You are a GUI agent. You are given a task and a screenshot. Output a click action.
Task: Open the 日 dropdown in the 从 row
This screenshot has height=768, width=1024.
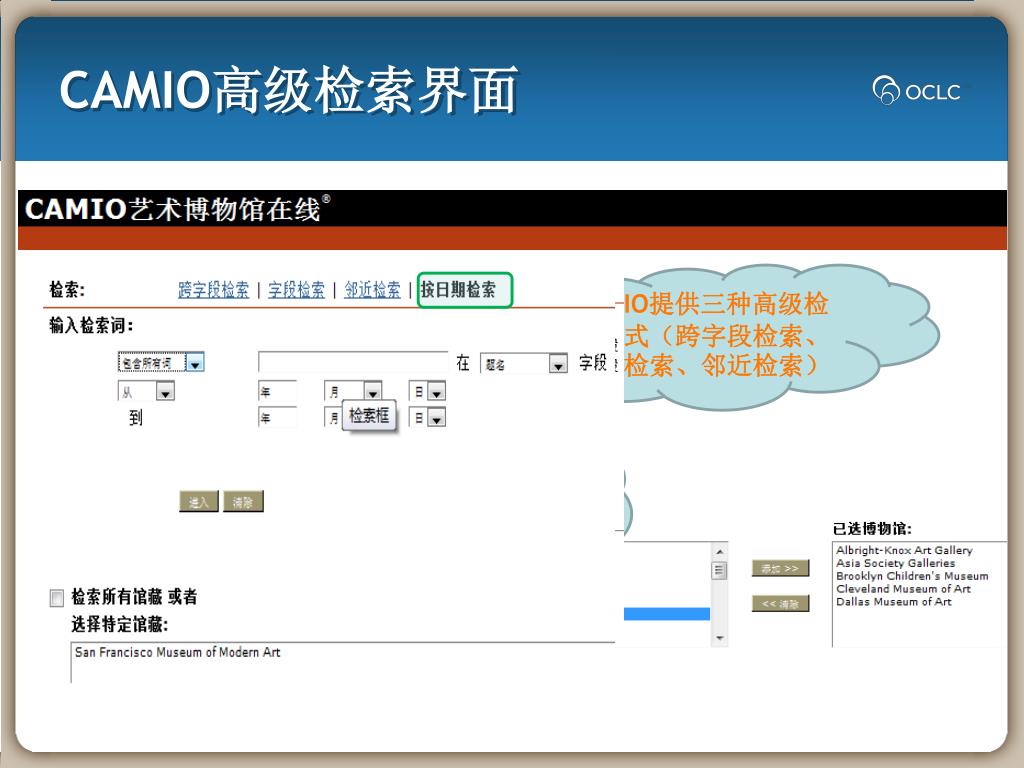point(427,391)
